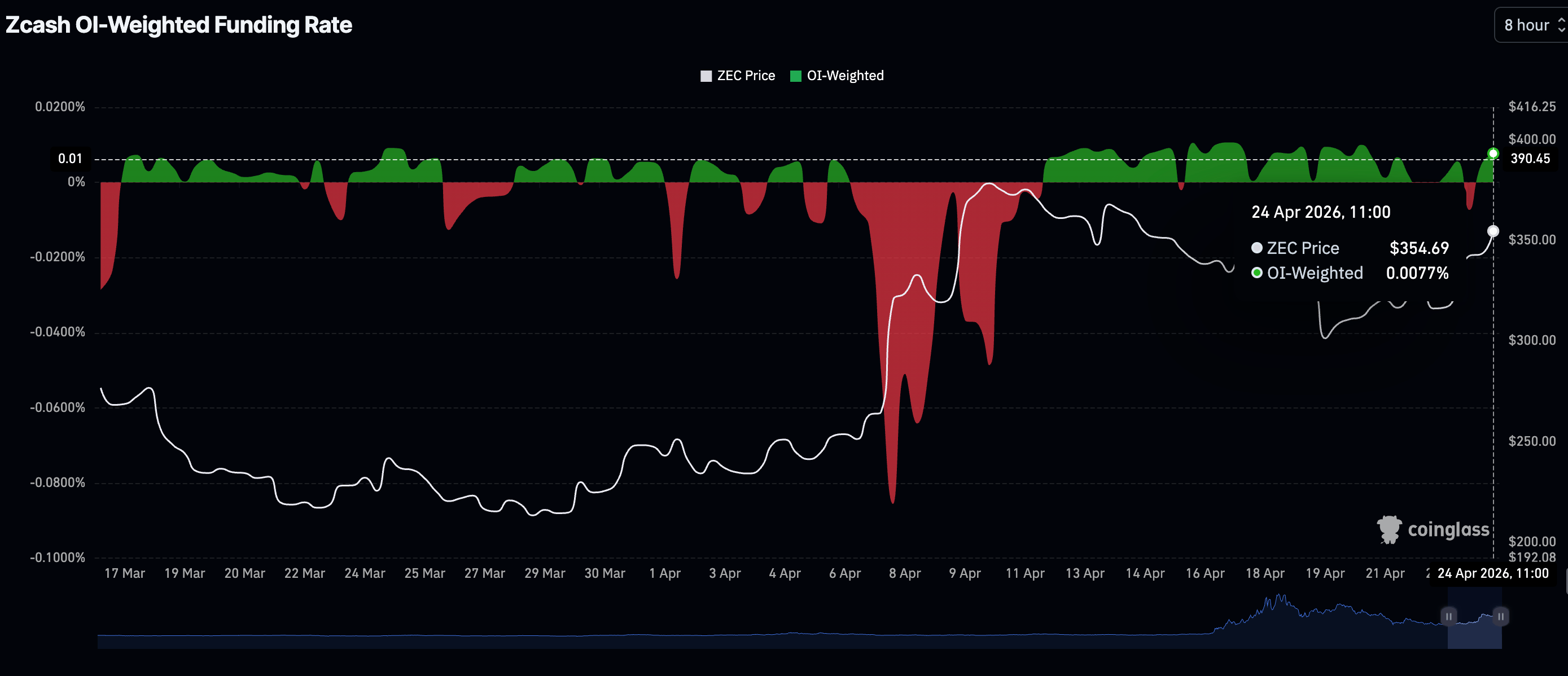Click the green OI-Weighted legend swatch

point(795,76)
